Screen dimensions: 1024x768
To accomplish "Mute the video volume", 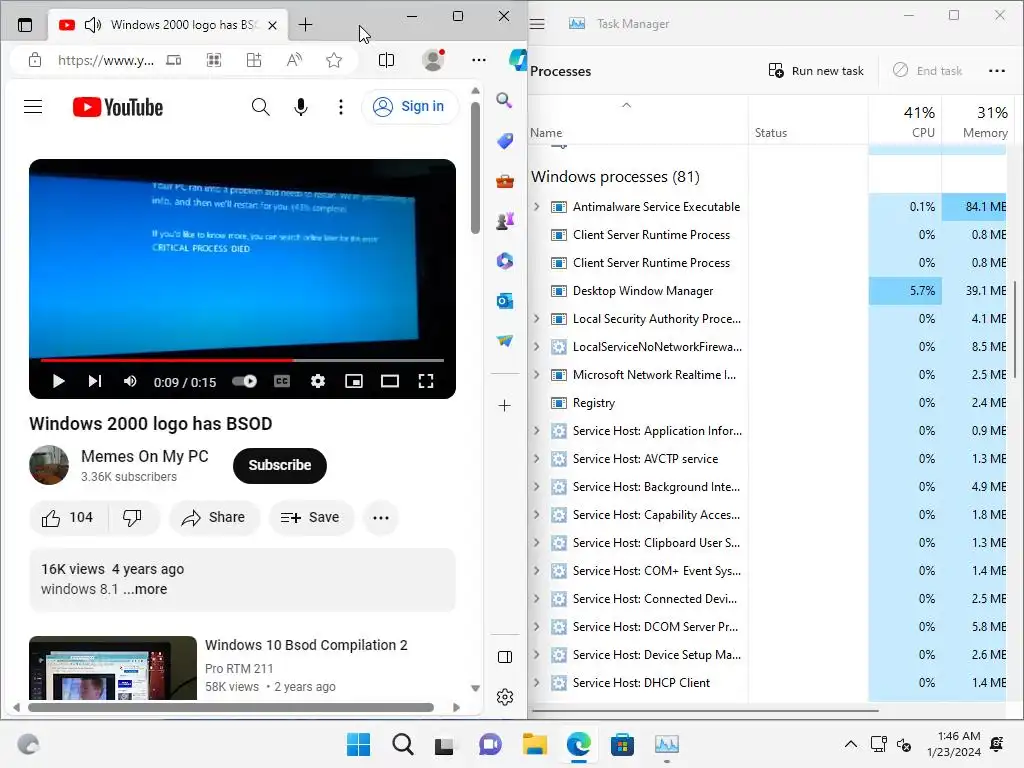I will (130, 381).
